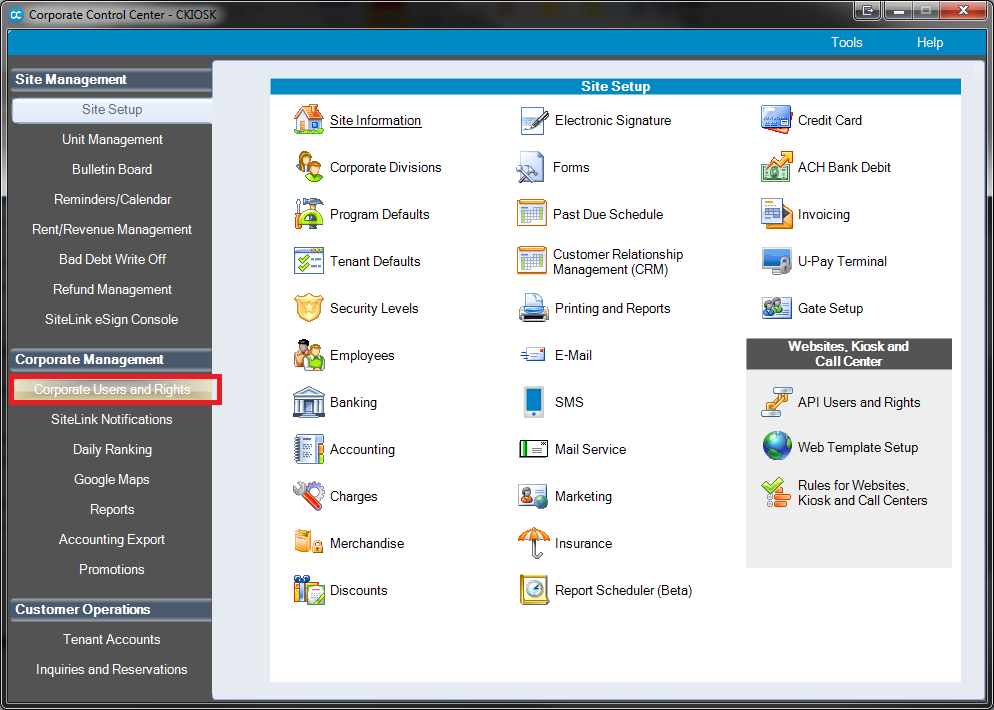Launch SiteLink eSign Console
Viewport: 994px width, 710px height.
coord(112,320)
